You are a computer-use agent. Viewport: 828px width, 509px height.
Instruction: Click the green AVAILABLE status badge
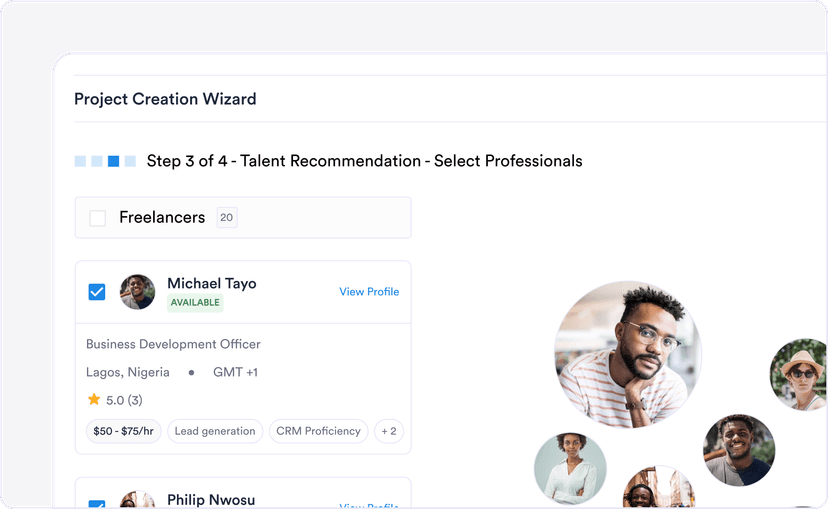click(195, 302)
